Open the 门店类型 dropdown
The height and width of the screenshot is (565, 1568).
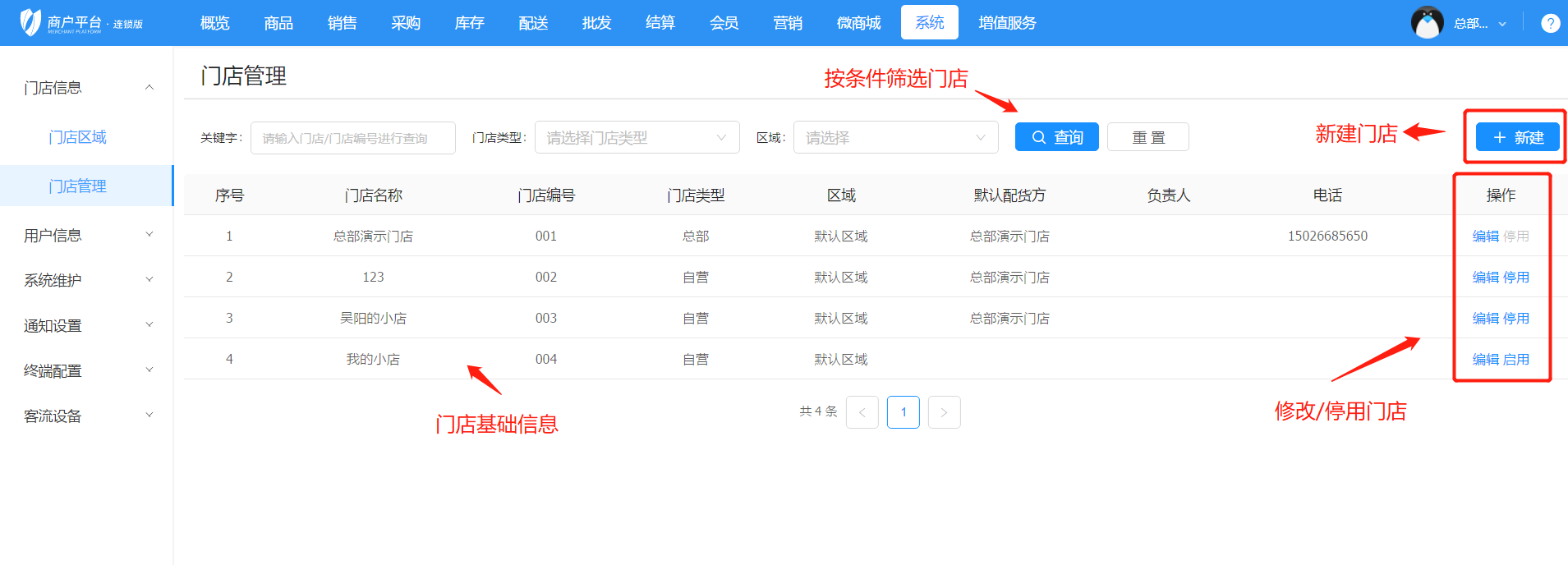point(637,138)
